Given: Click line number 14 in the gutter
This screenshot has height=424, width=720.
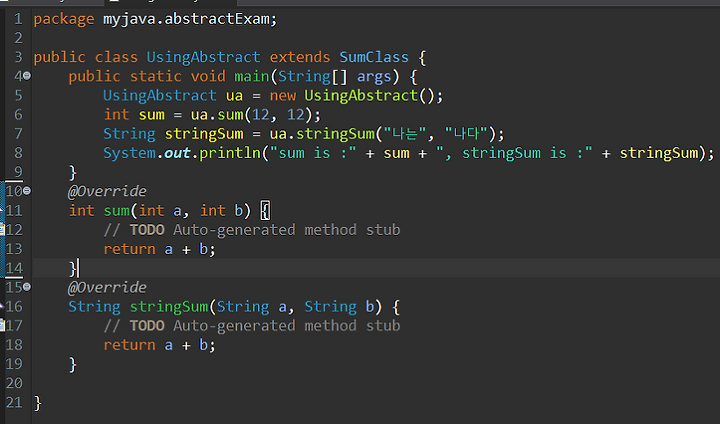Looking at the screenshot, I should pos(14,268).
